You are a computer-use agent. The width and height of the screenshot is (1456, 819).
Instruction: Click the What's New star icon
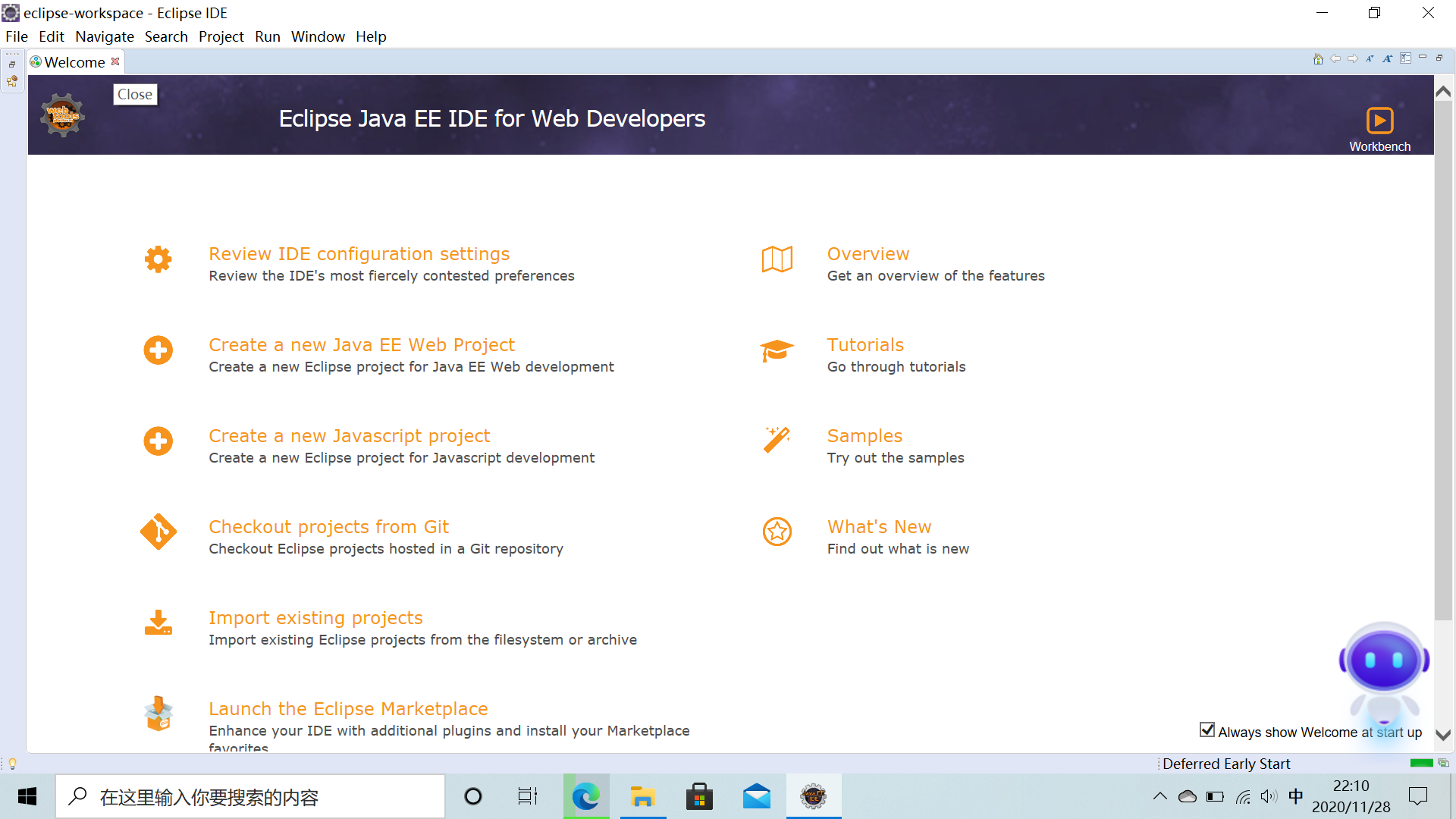point(777,532)
